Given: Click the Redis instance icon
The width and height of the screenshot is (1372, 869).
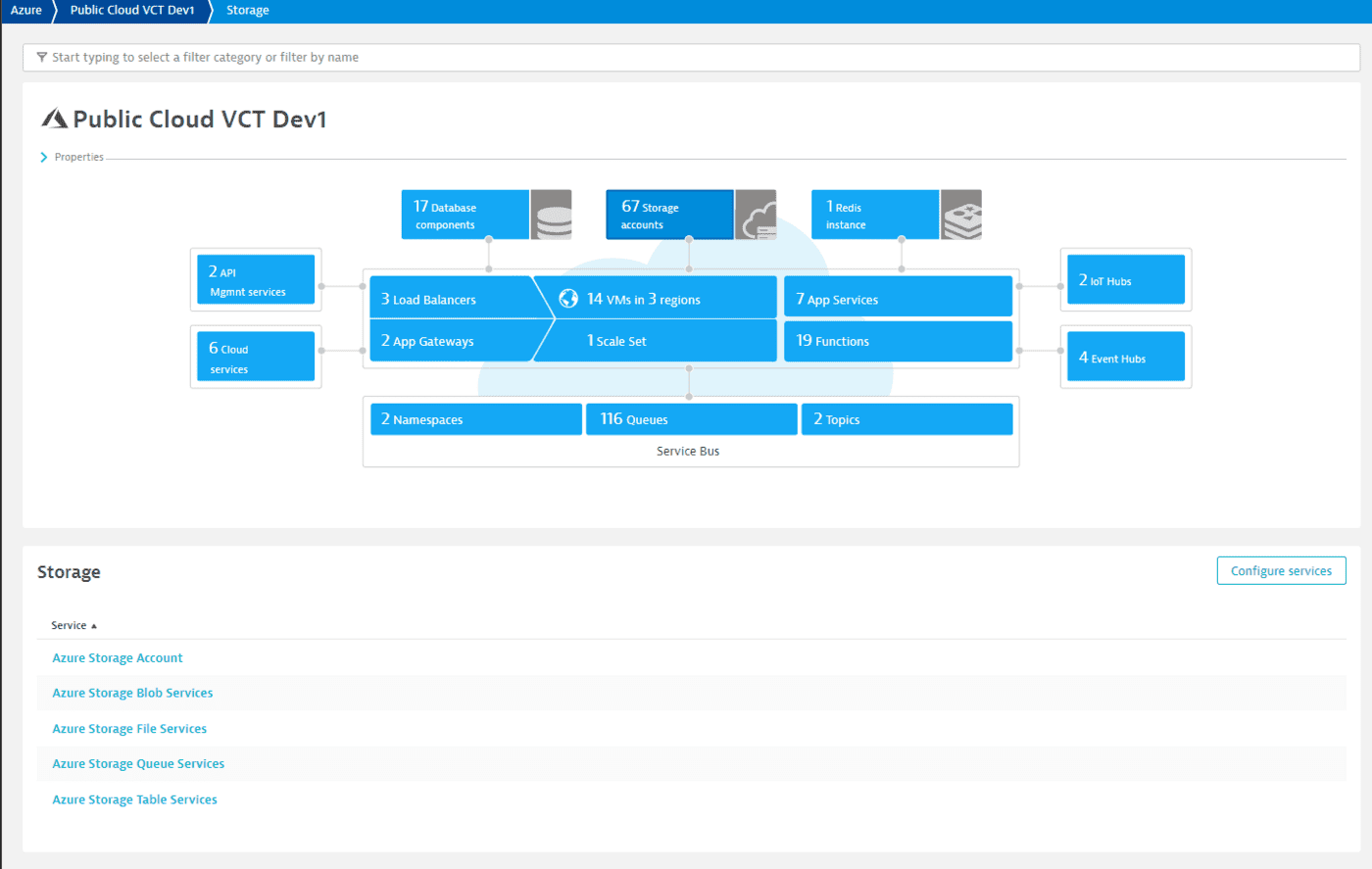Looking at the screenshot, I should 961,215.
